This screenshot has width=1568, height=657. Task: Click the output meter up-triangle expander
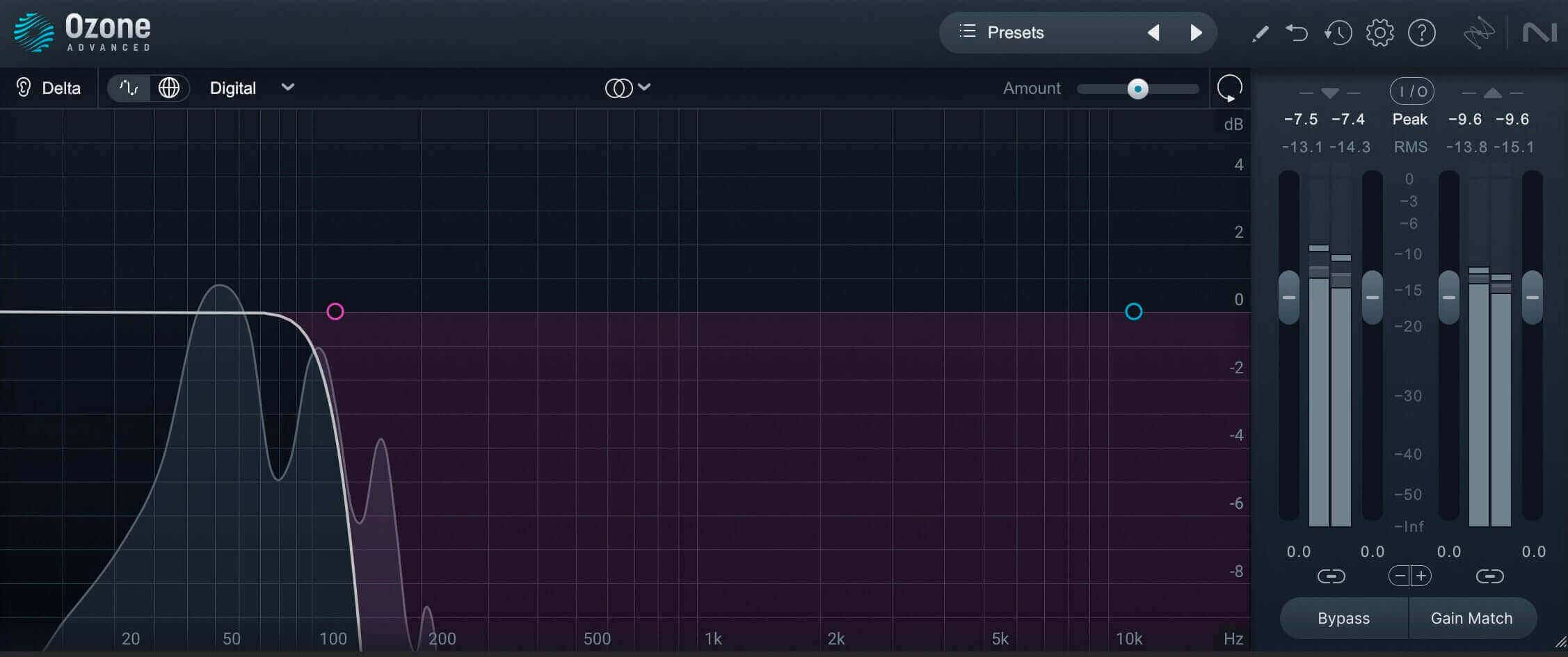tap(1492, 92)
